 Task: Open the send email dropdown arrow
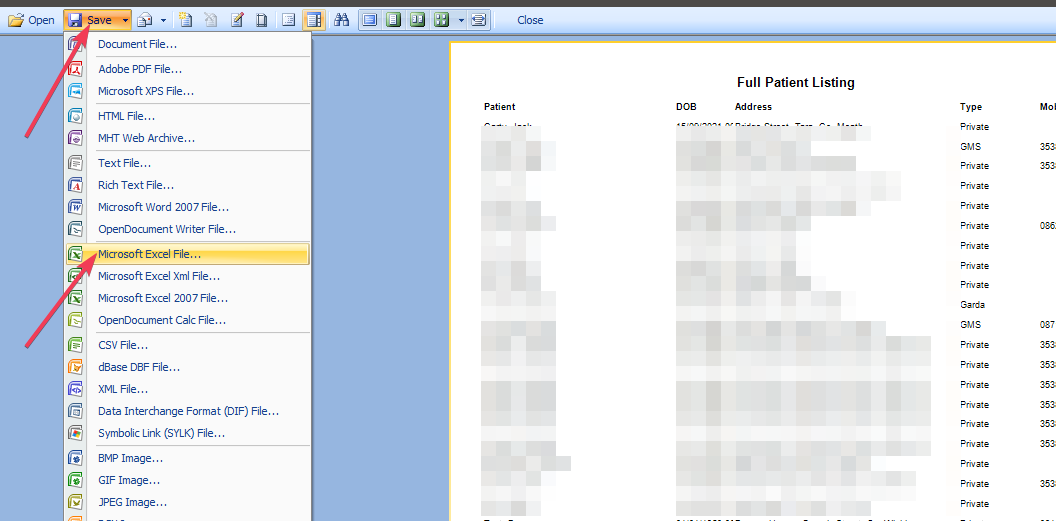point(163,20)
